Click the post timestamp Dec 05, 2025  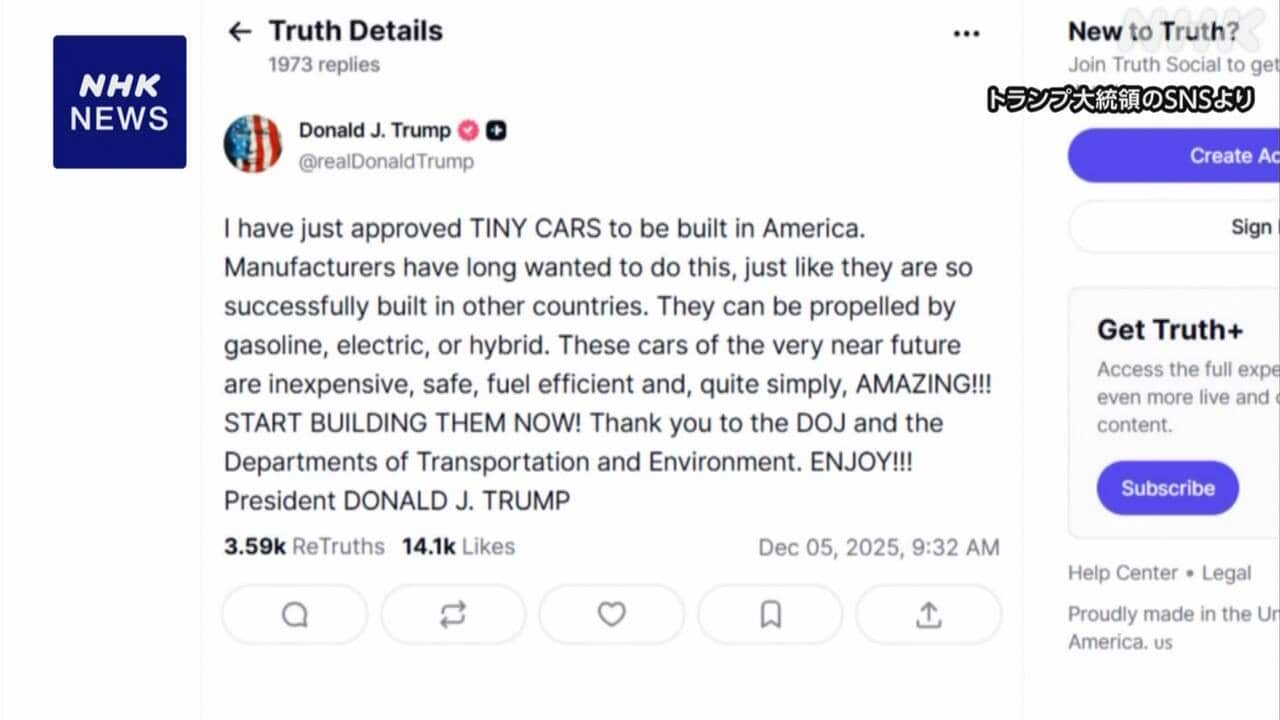click(x=878, y=547)
